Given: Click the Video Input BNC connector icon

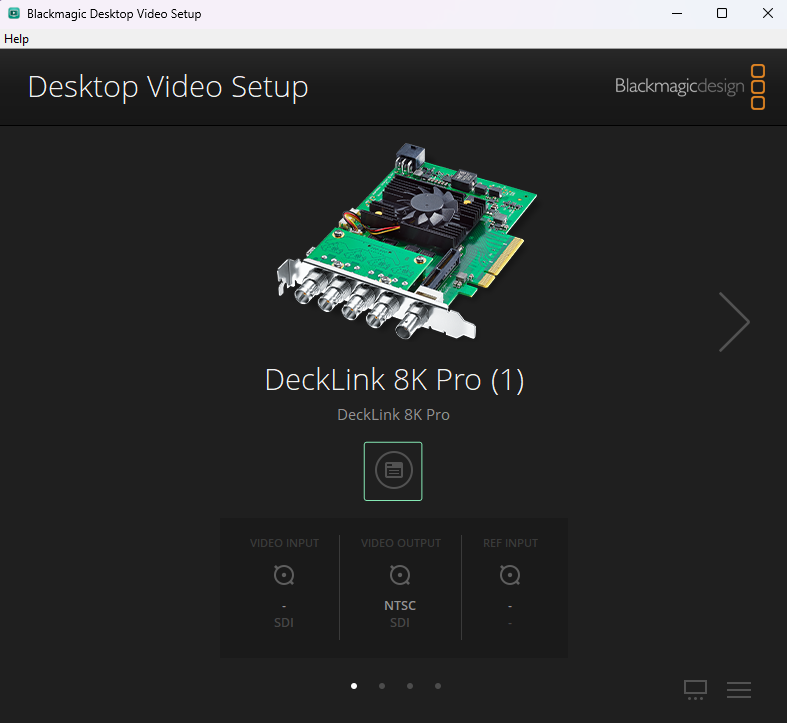Looking at the screenshot, I should pos(284,575).
